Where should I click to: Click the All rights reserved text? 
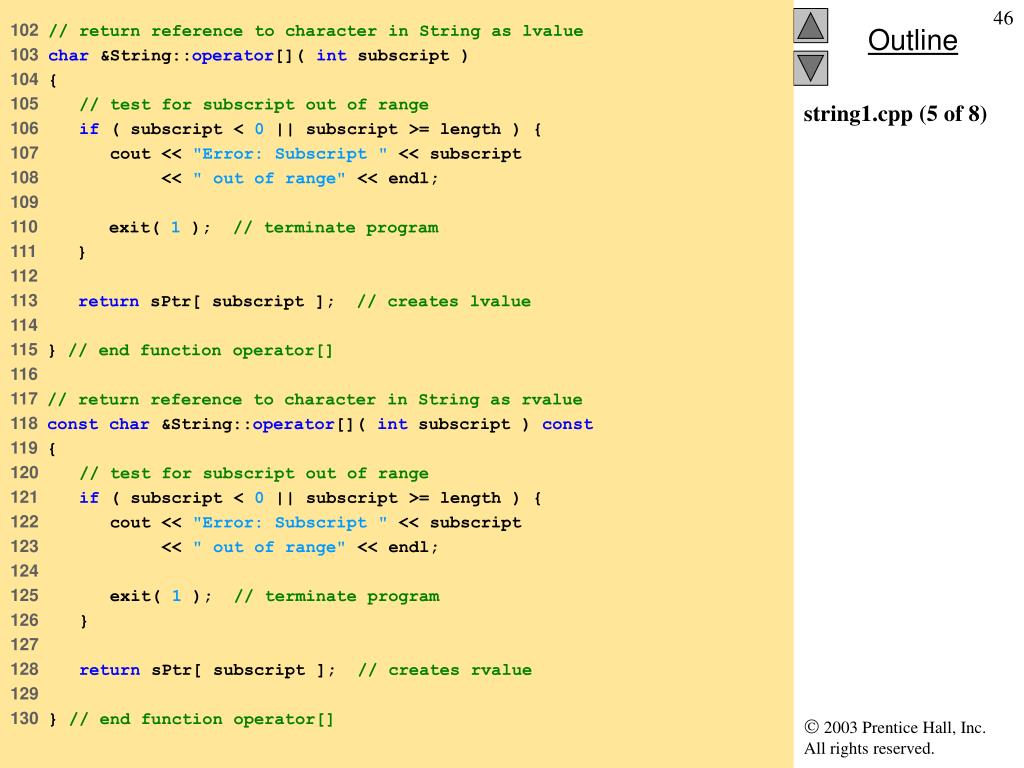coord(869,748)
